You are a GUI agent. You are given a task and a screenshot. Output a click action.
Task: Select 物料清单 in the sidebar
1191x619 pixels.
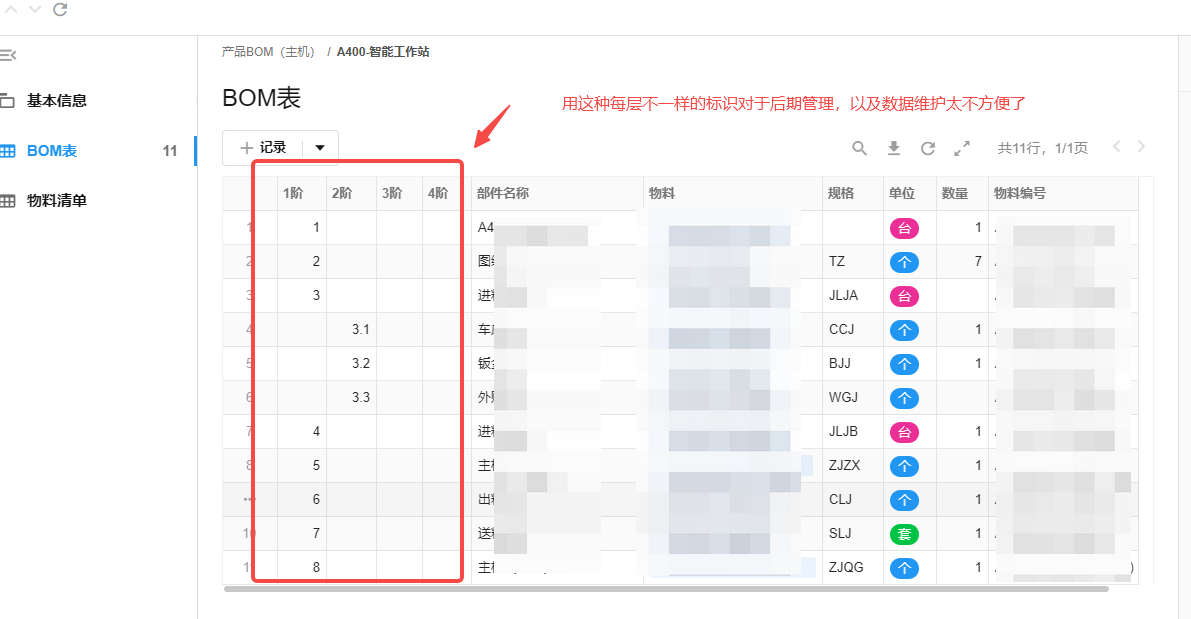[x=56, y=200]
